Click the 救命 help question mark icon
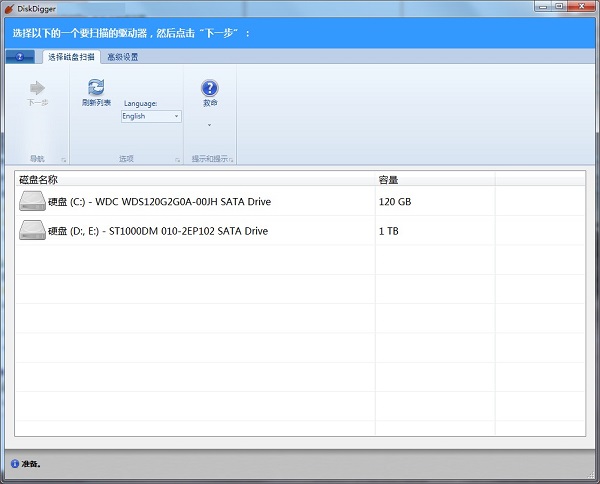This screenshot has width=600, height=484. point(210,88)
